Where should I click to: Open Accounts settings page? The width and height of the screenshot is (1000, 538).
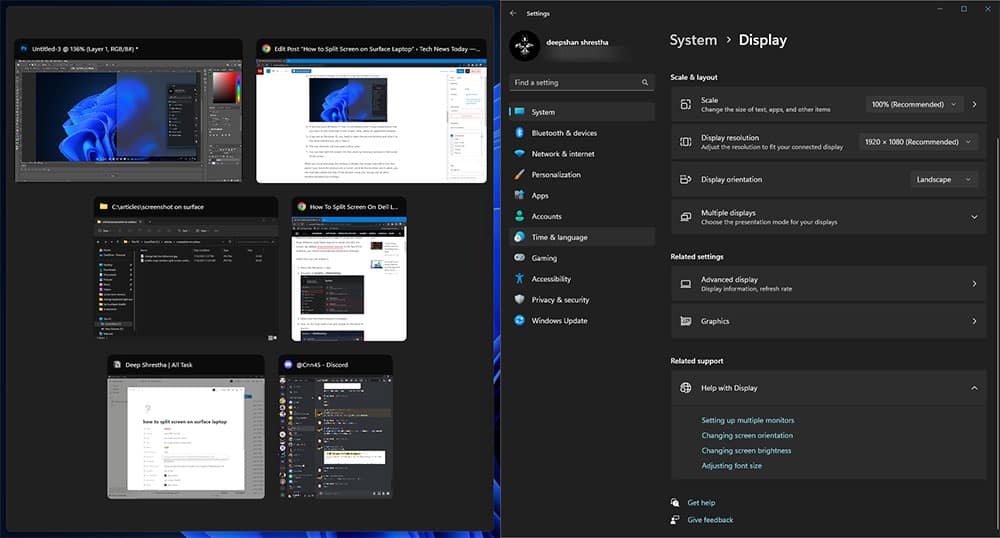click(582, 216)
